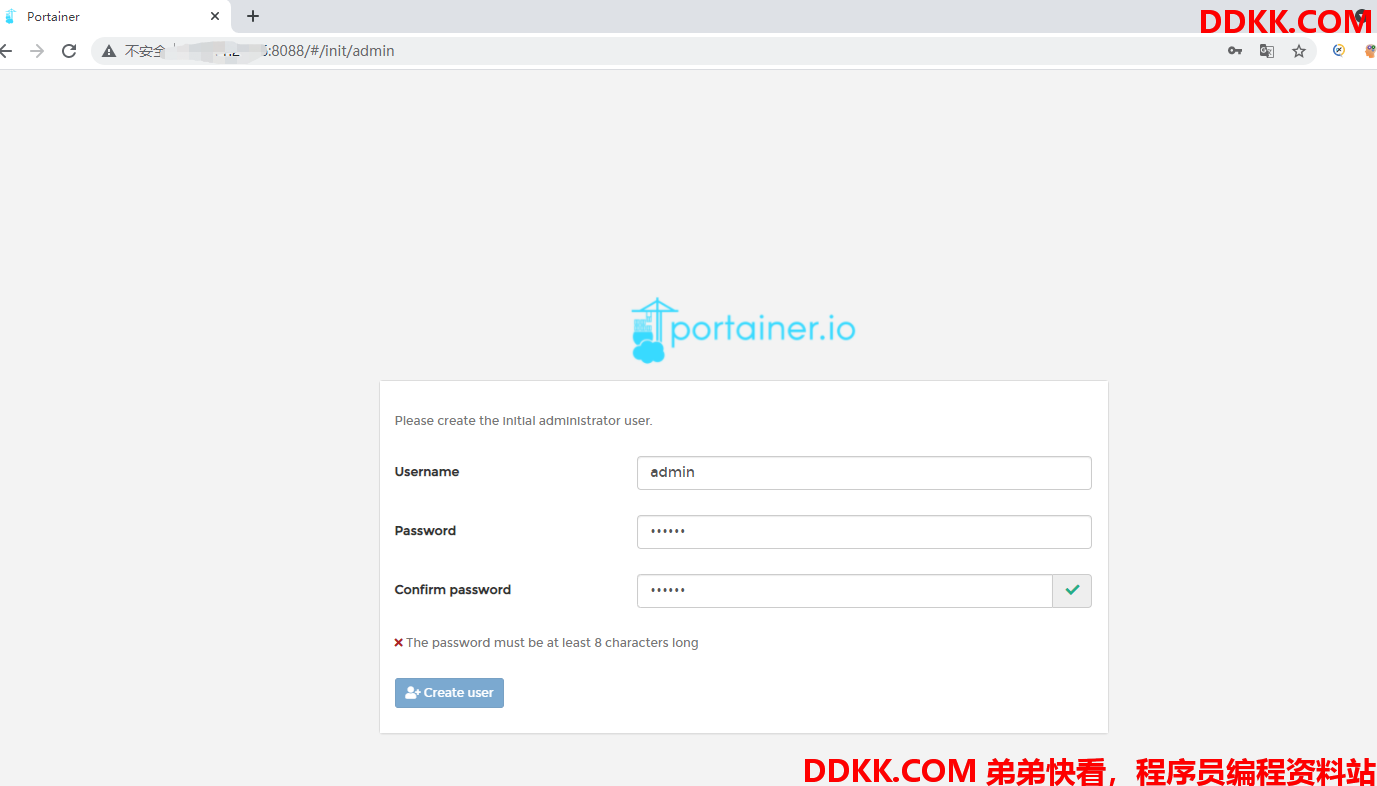Close the Portainer tab

click(x=215, y=16)
